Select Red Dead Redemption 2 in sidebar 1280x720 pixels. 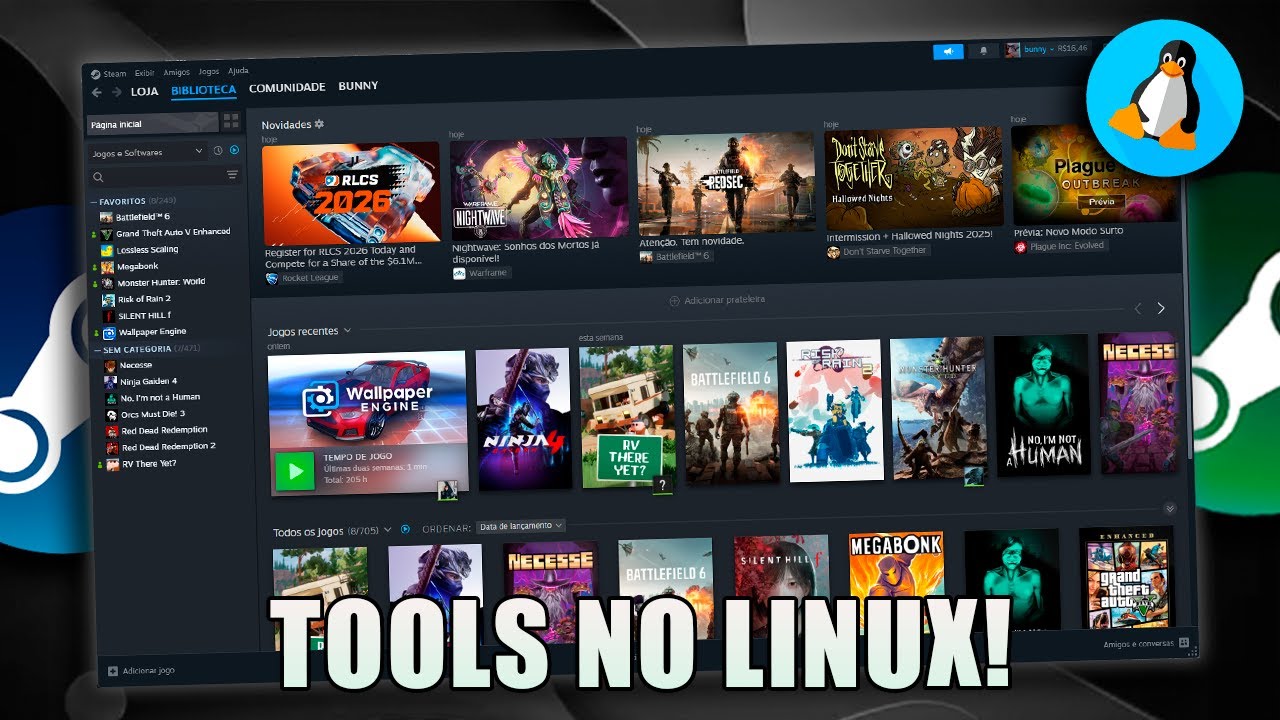161,447
